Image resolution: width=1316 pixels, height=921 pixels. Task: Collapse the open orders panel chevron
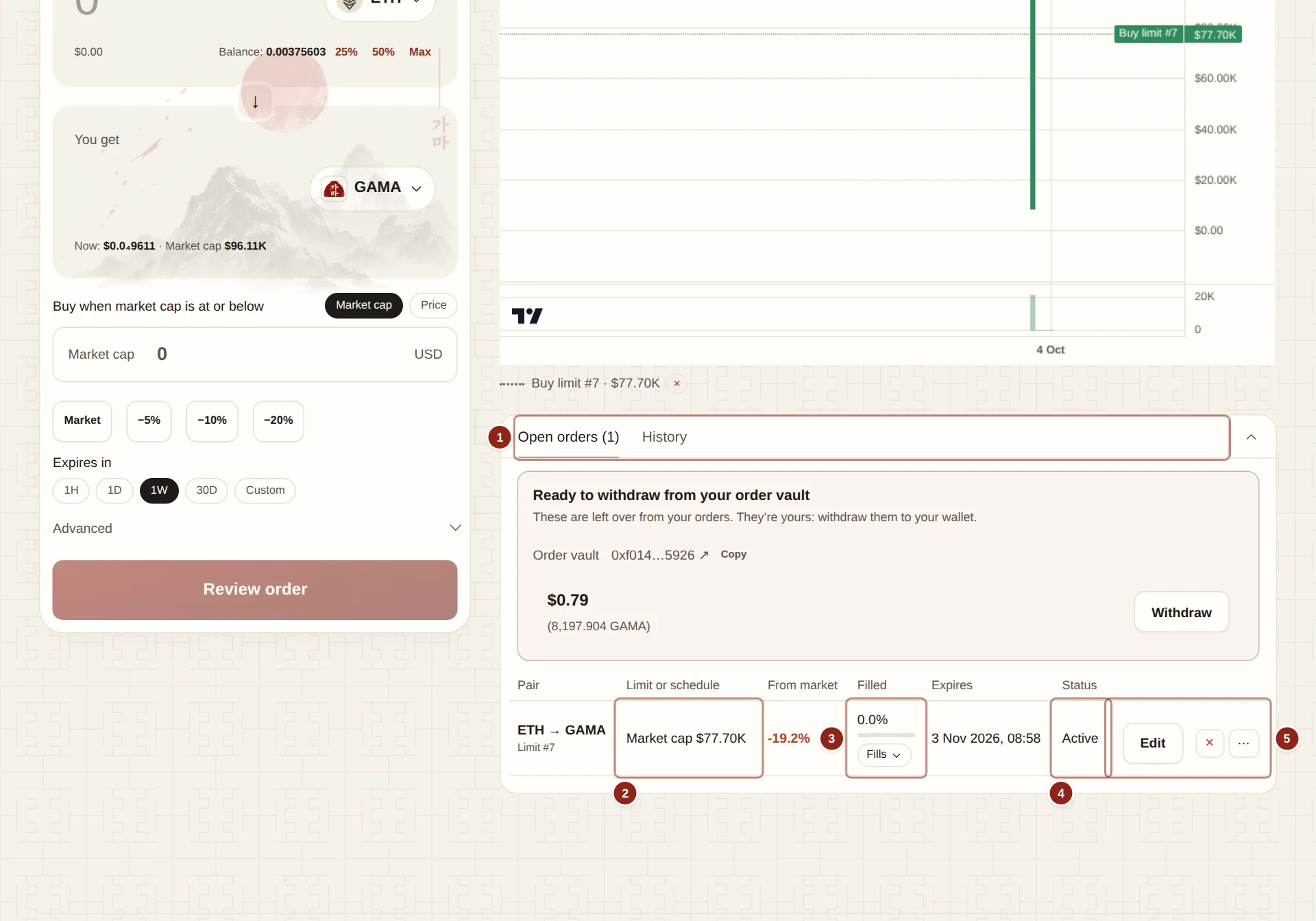pyautogui.click(x=1251, y=438)
